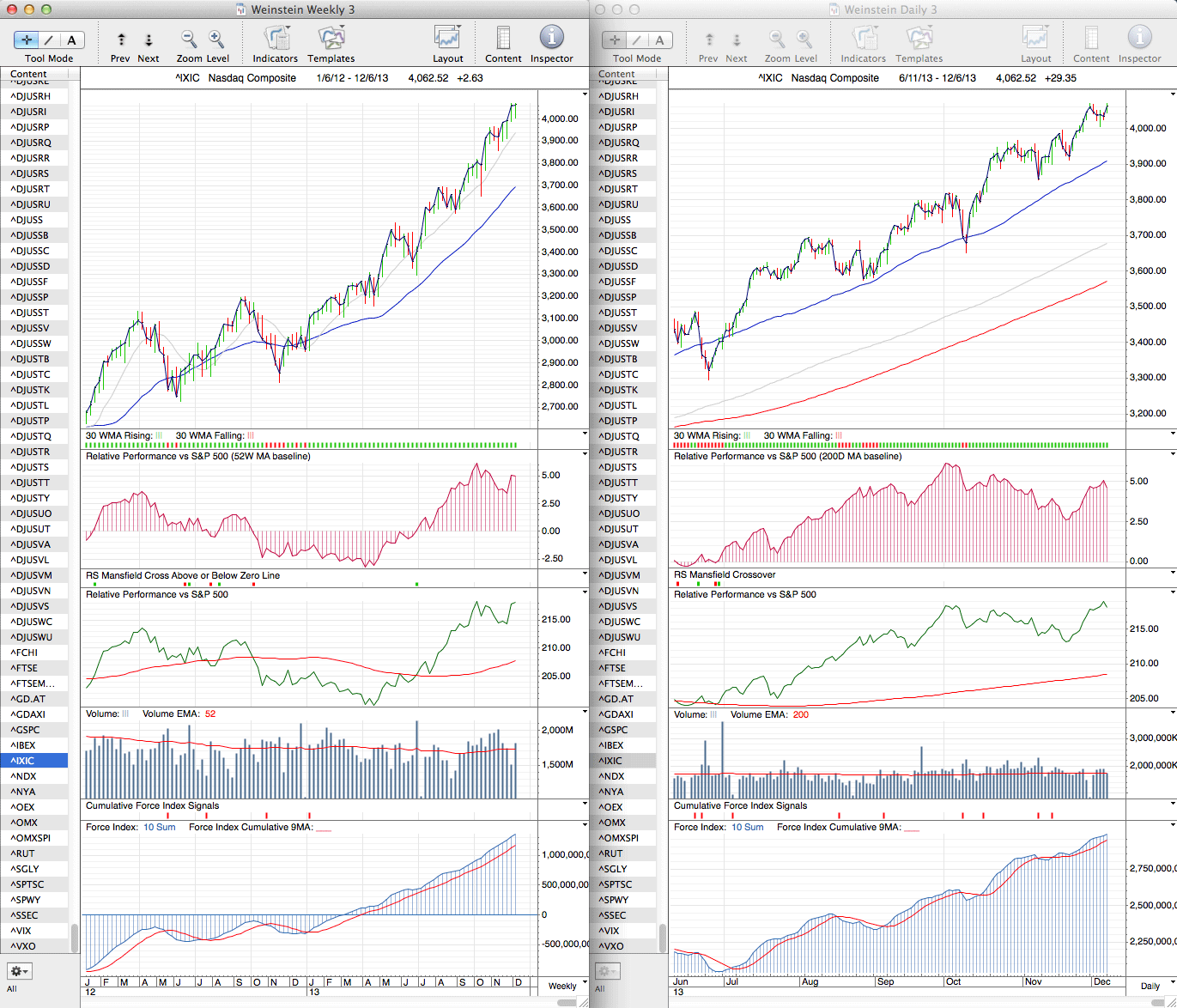Open the Daily period dropdown

pyautogui.click(x=1156, y=985)
